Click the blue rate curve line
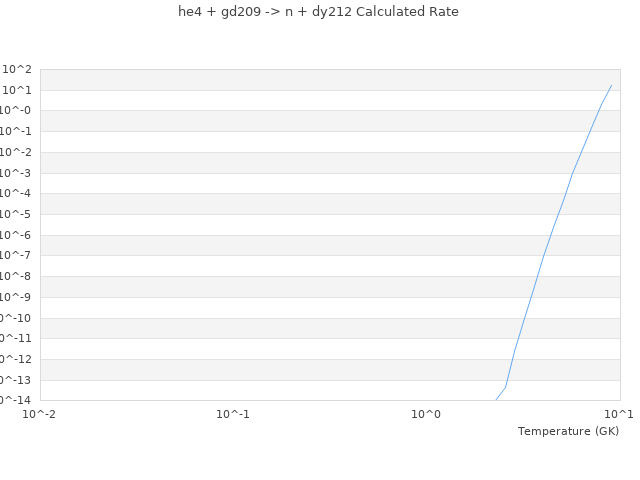640x480 pixels. coord(543,256)
